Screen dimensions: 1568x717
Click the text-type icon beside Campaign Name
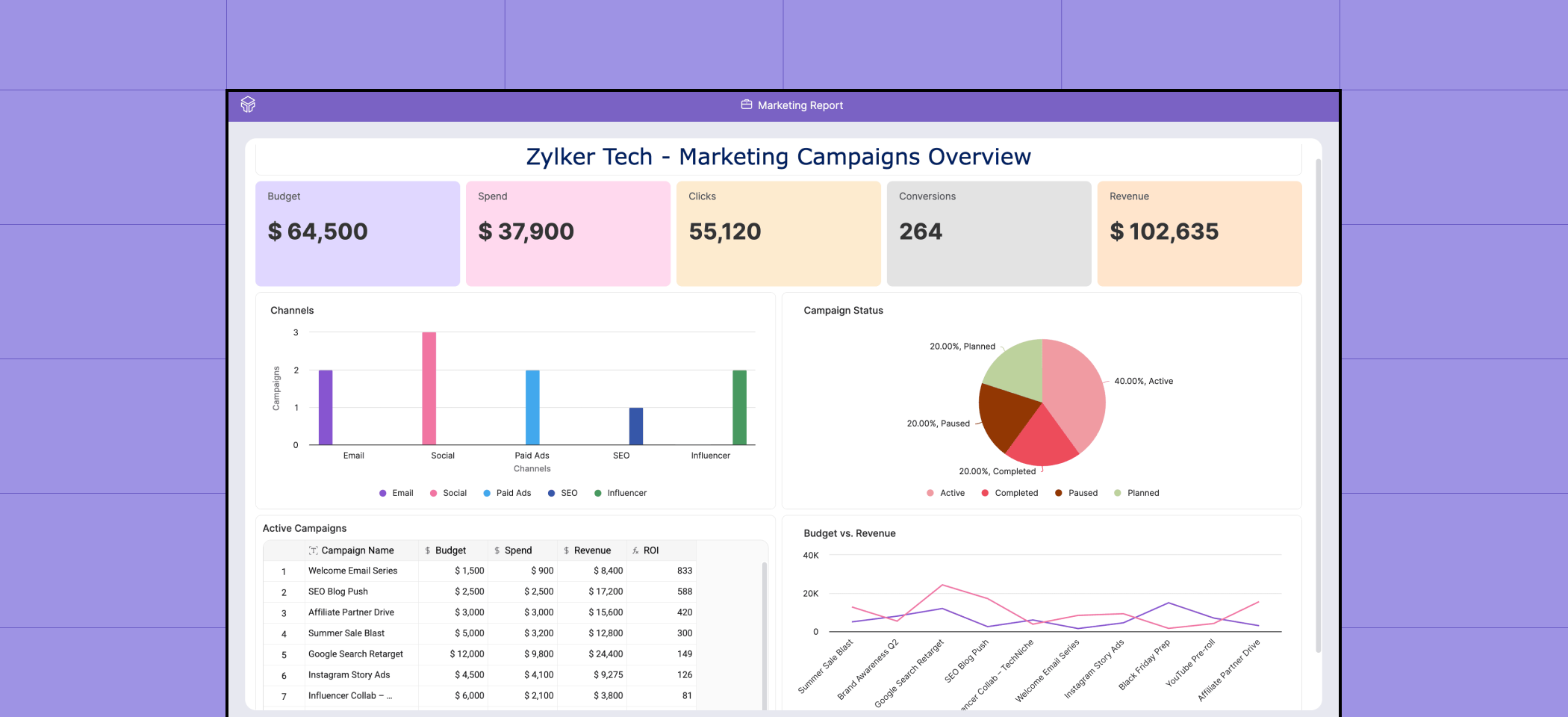click(314, 550)
